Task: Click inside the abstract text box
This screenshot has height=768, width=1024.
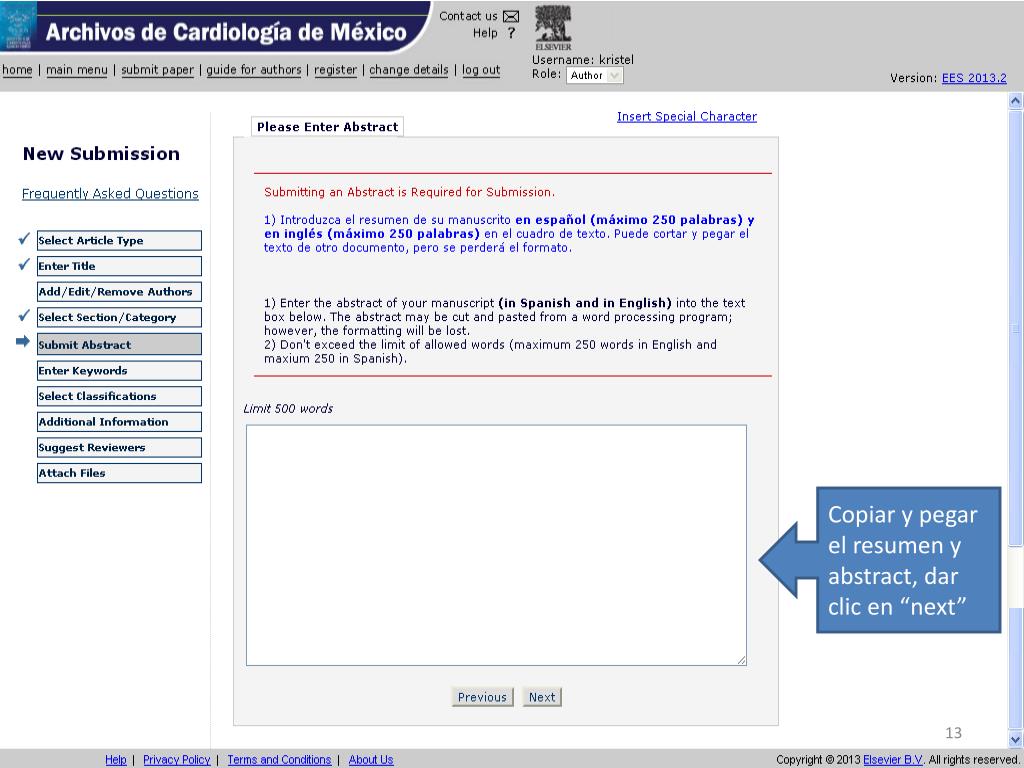Action: point(496,545)
